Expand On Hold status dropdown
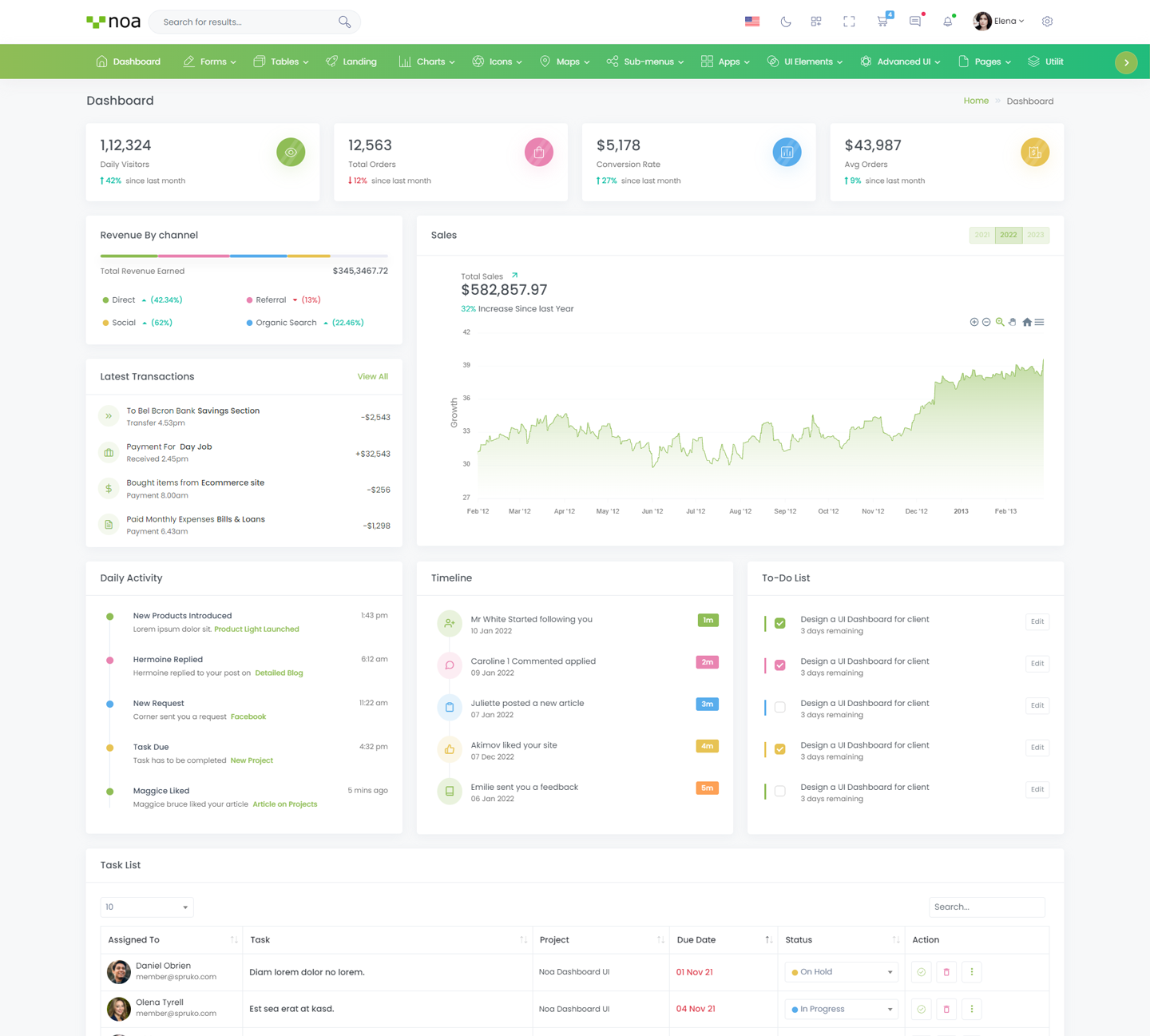This screenshot has height=1036, width=1150. pos(842,972)
